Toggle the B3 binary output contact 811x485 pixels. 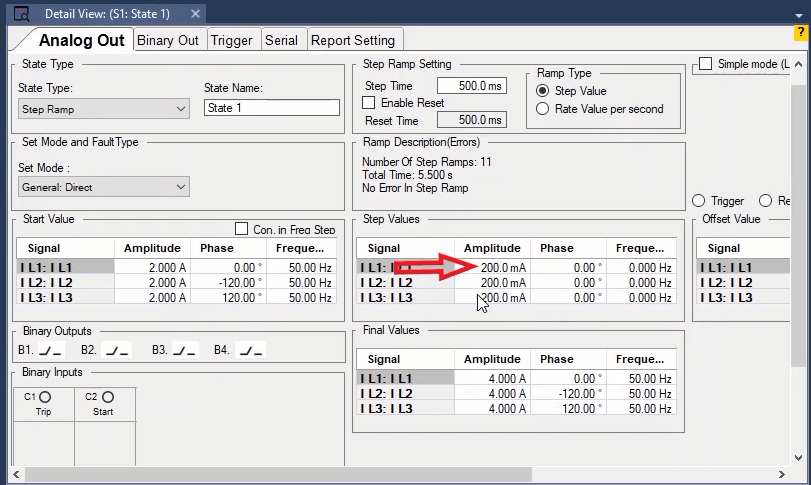click(184, 350)
